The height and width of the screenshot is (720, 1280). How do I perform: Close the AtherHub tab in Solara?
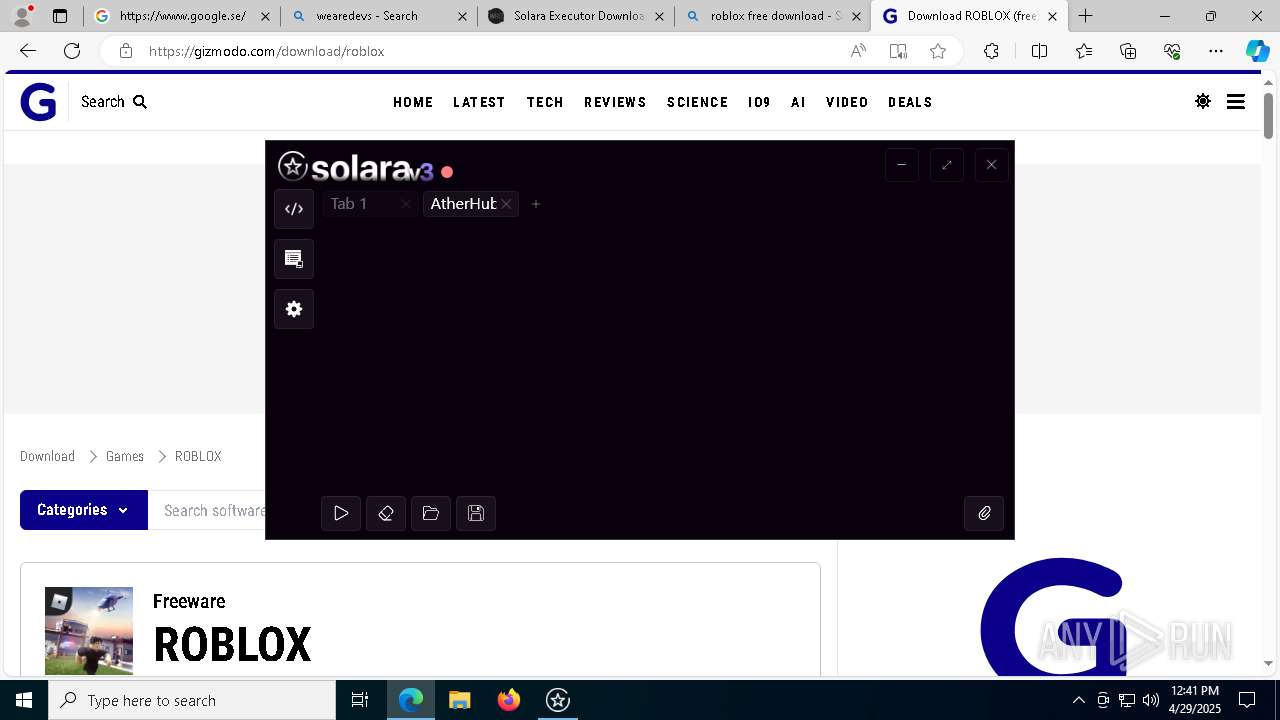coord(507,204)
